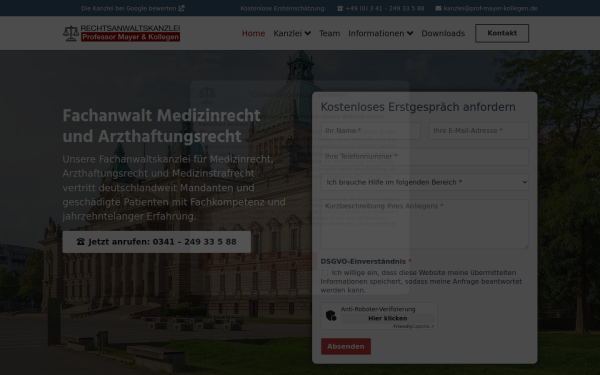Focus the 'Ihre E-Mail-Adresse' input field
The image size is (600, 375).
tap(478, 131)
